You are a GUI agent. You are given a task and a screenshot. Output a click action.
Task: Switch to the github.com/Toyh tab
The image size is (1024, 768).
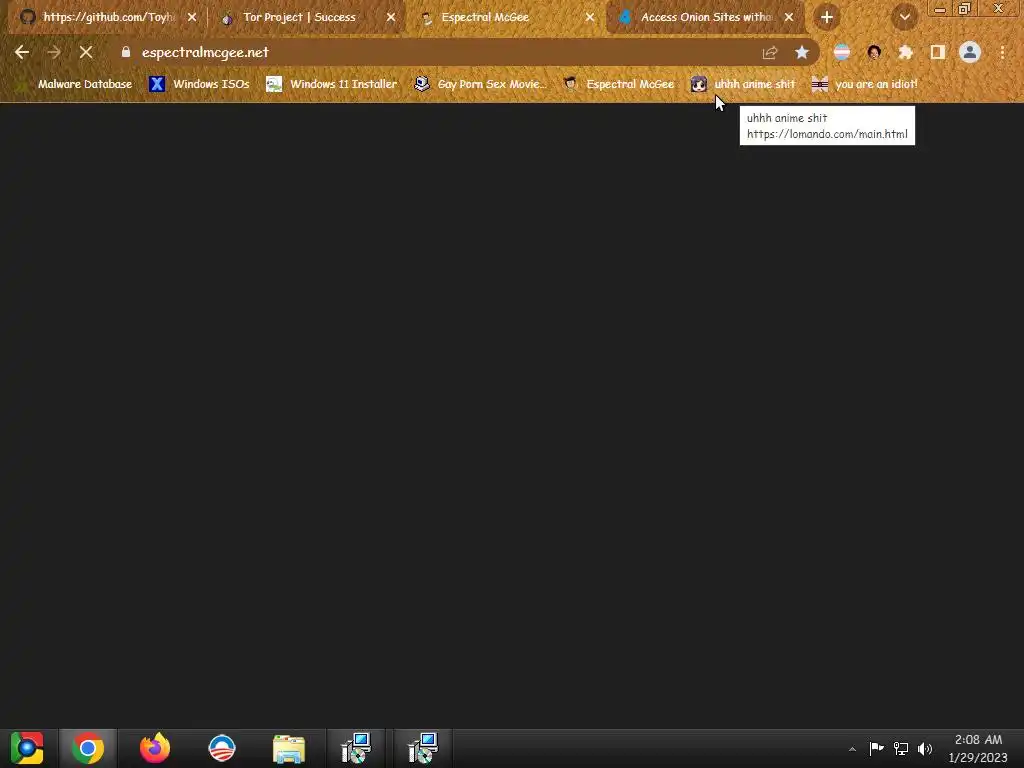pyautogui.click(x=108, y=18)
